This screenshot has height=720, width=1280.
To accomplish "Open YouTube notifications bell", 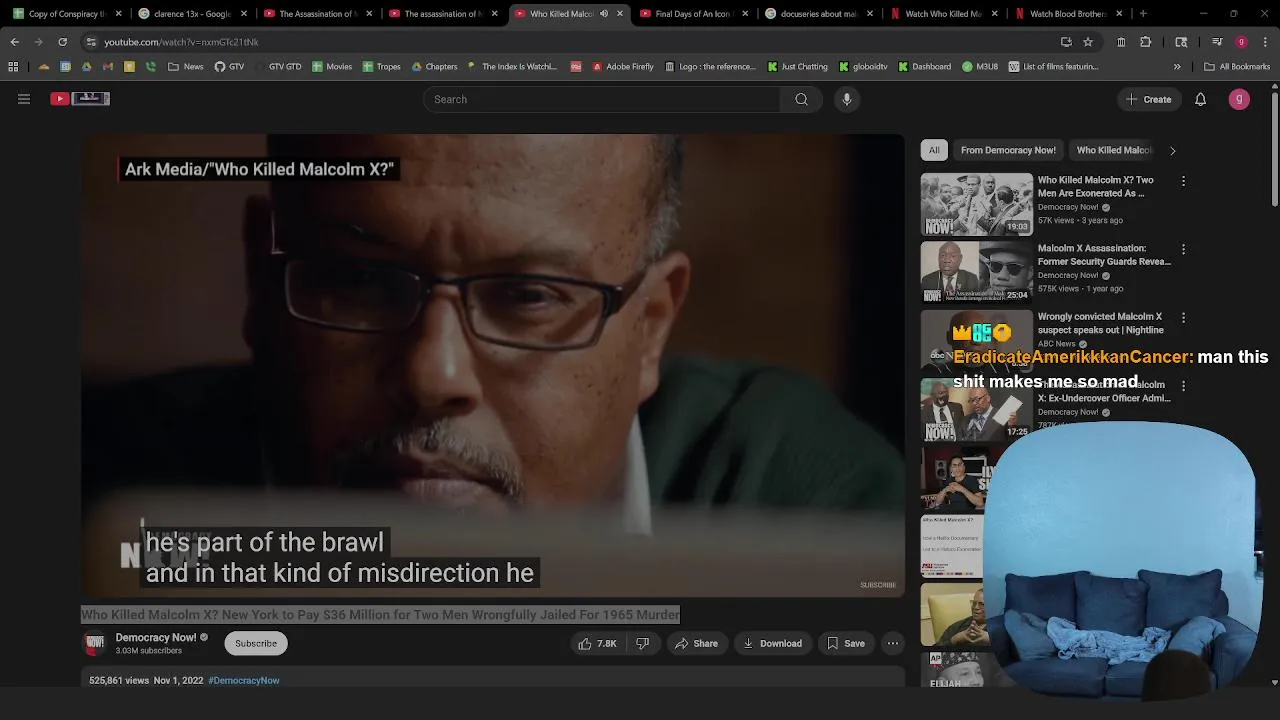I will 1200,99.
